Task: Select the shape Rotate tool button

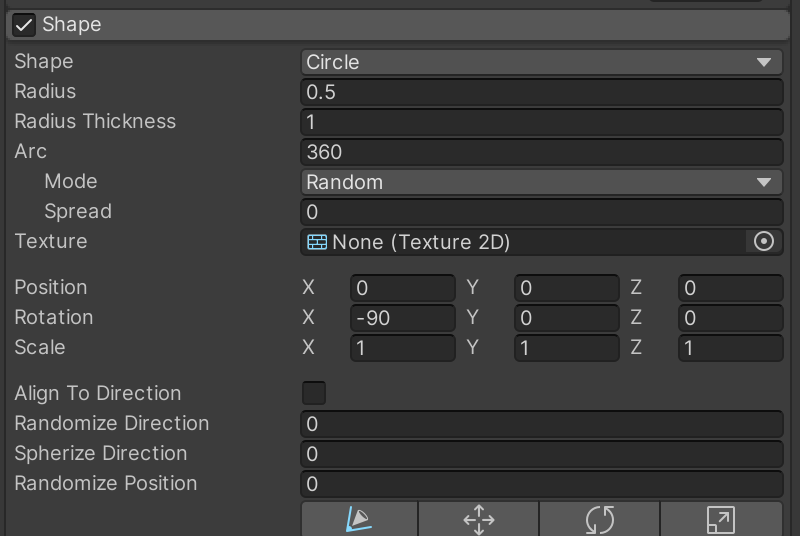Action: 599,519
